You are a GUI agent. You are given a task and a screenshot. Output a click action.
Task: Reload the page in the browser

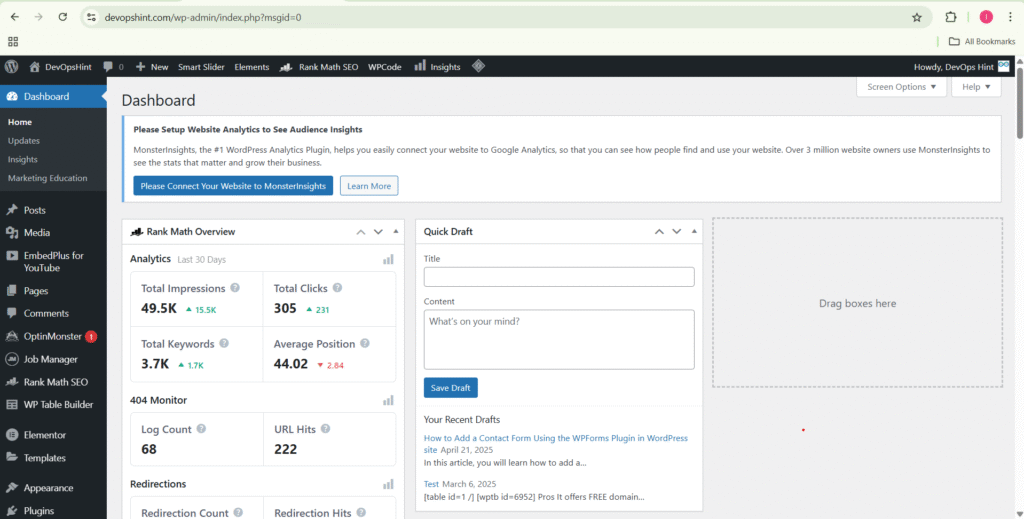(x=63, y=18)
